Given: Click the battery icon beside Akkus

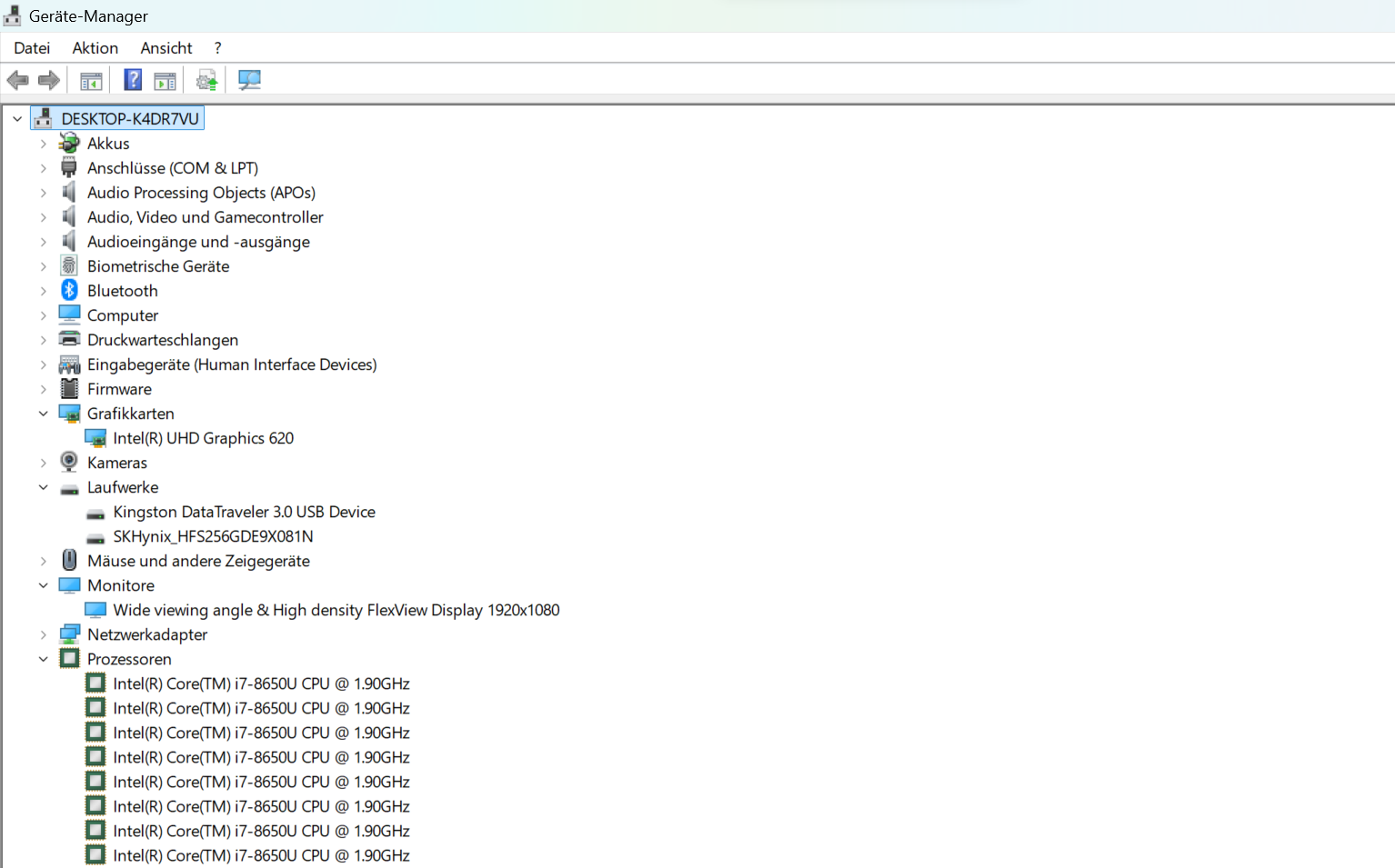Looking at the screenshot, I should click(69, 143).
